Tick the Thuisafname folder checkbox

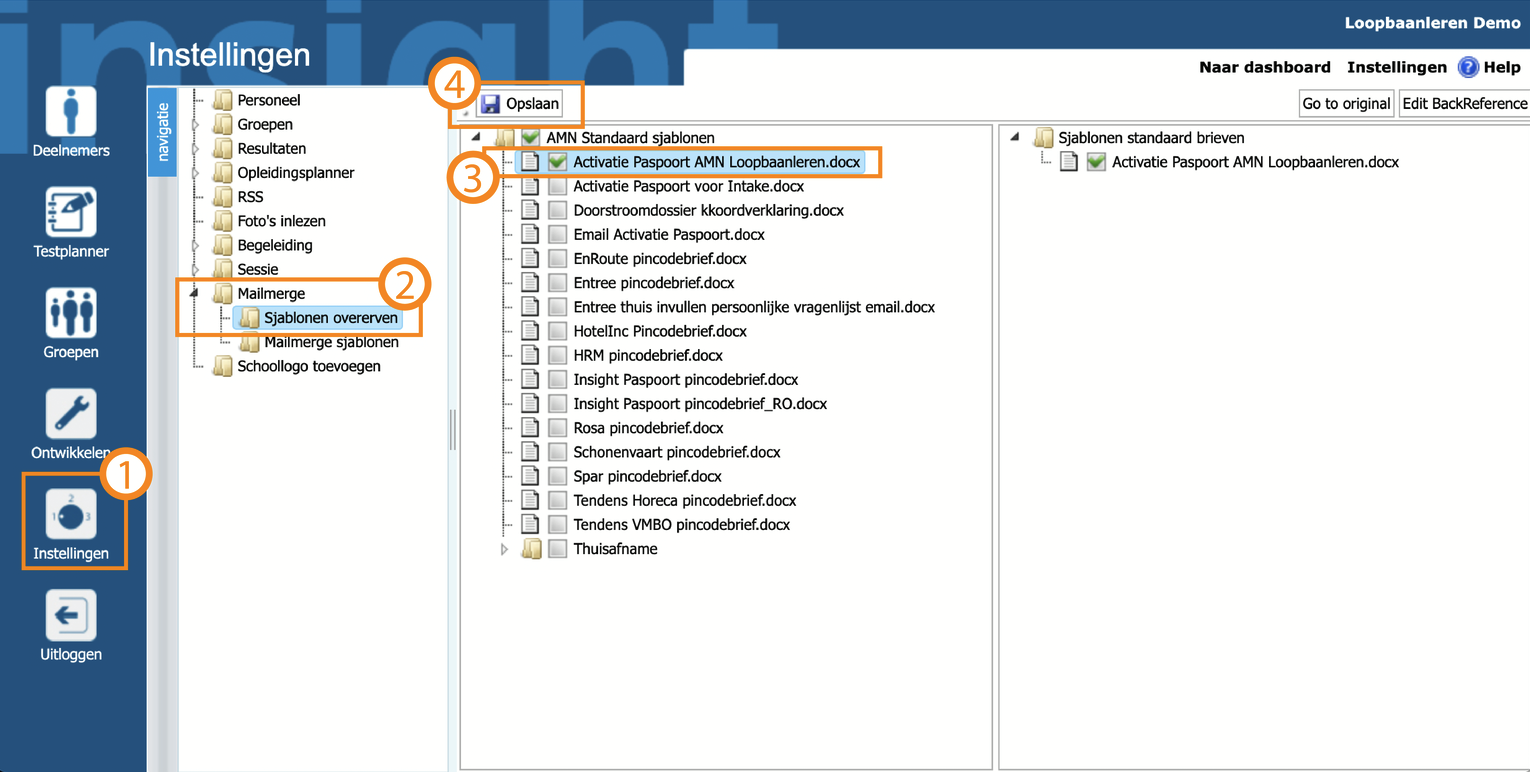pyautogui.click(x=557, y=549)
